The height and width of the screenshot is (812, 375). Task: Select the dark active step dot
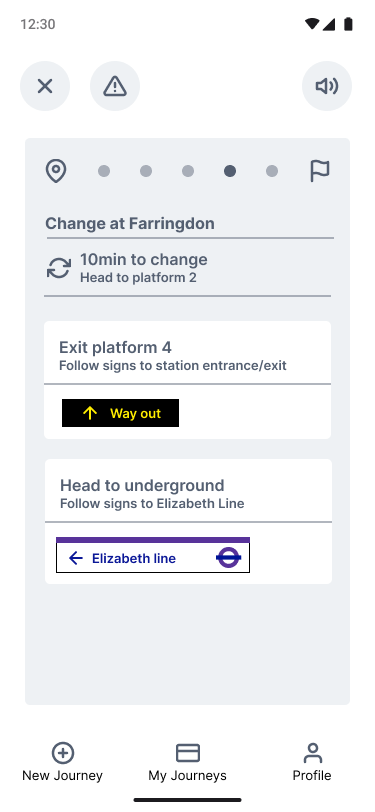(x=230, y=171)
